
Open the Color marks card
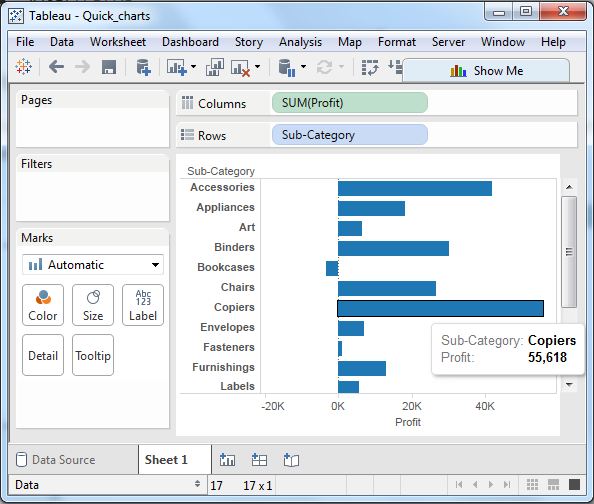pos(43,305)
